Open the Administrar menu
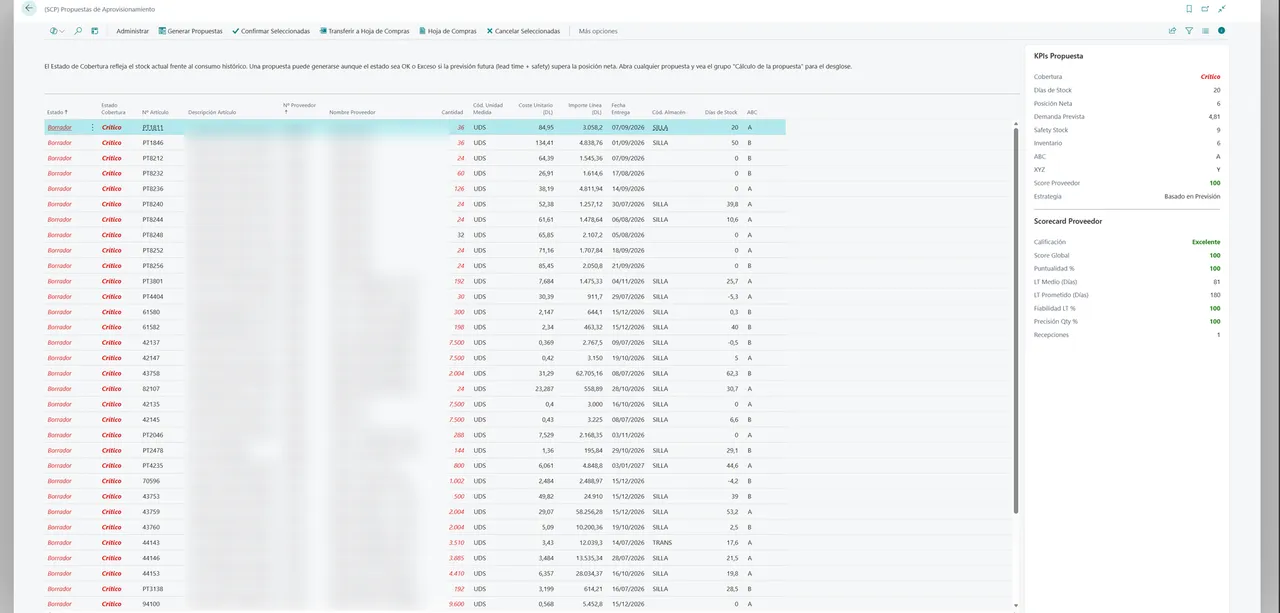Viewport: 1280px width, 613px height. click(x=132, y=31)
